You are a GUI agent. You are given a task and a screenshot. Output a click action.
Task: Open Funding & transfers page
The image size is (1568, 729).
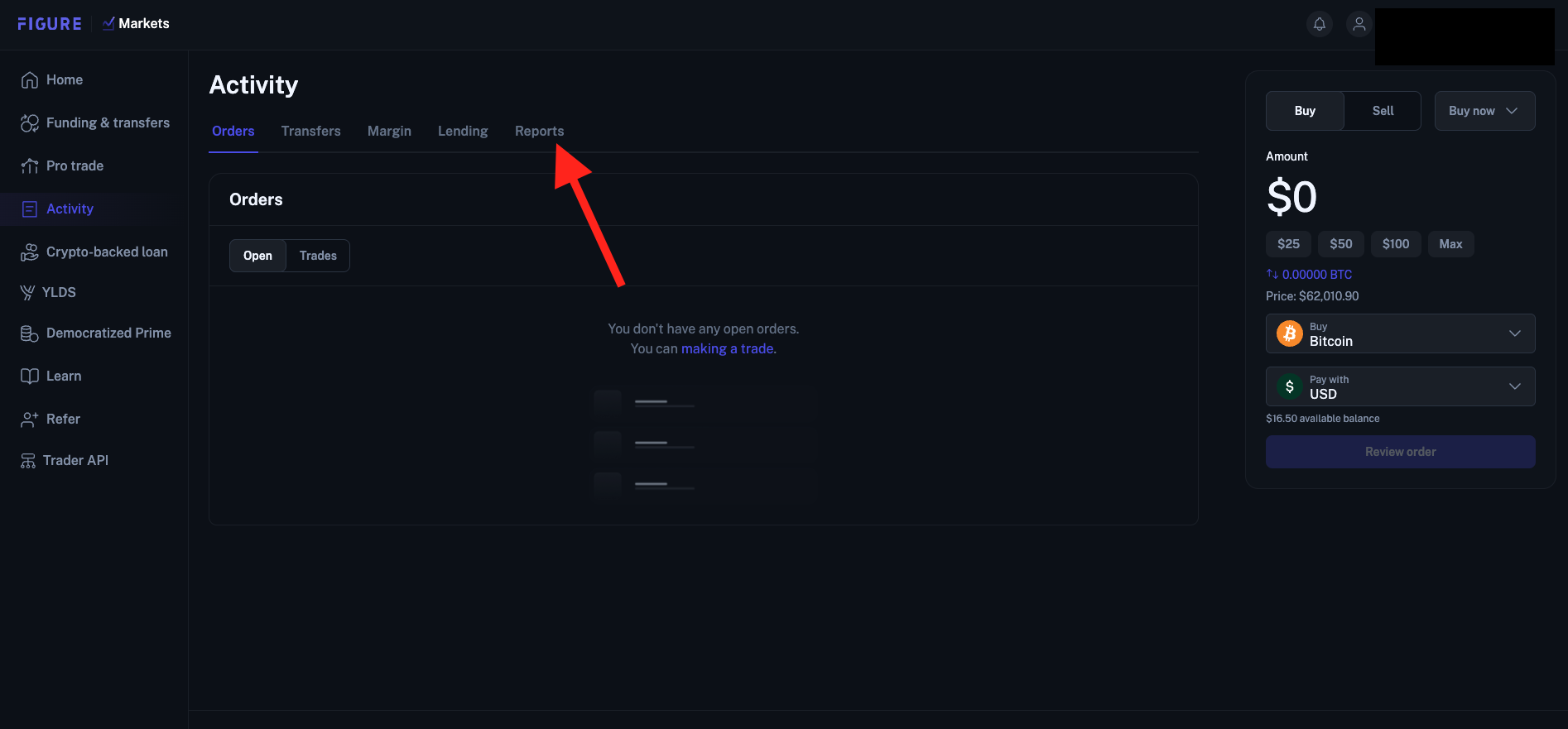click(x=108, y=123)
